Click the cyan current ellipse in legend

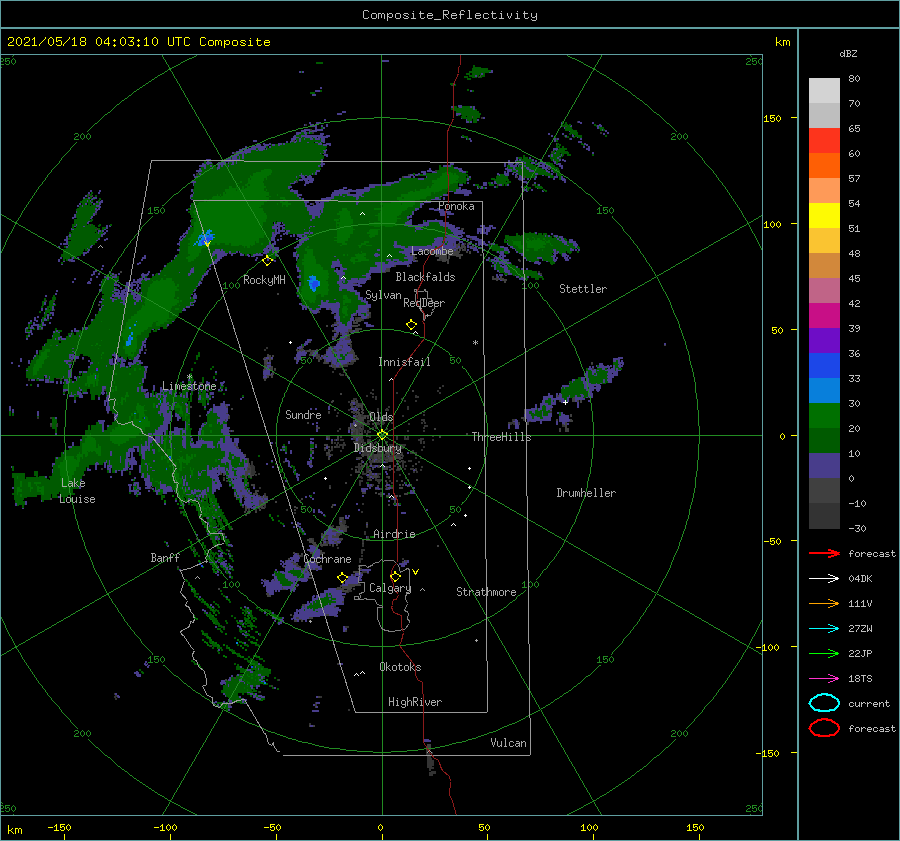click(824, 703)
